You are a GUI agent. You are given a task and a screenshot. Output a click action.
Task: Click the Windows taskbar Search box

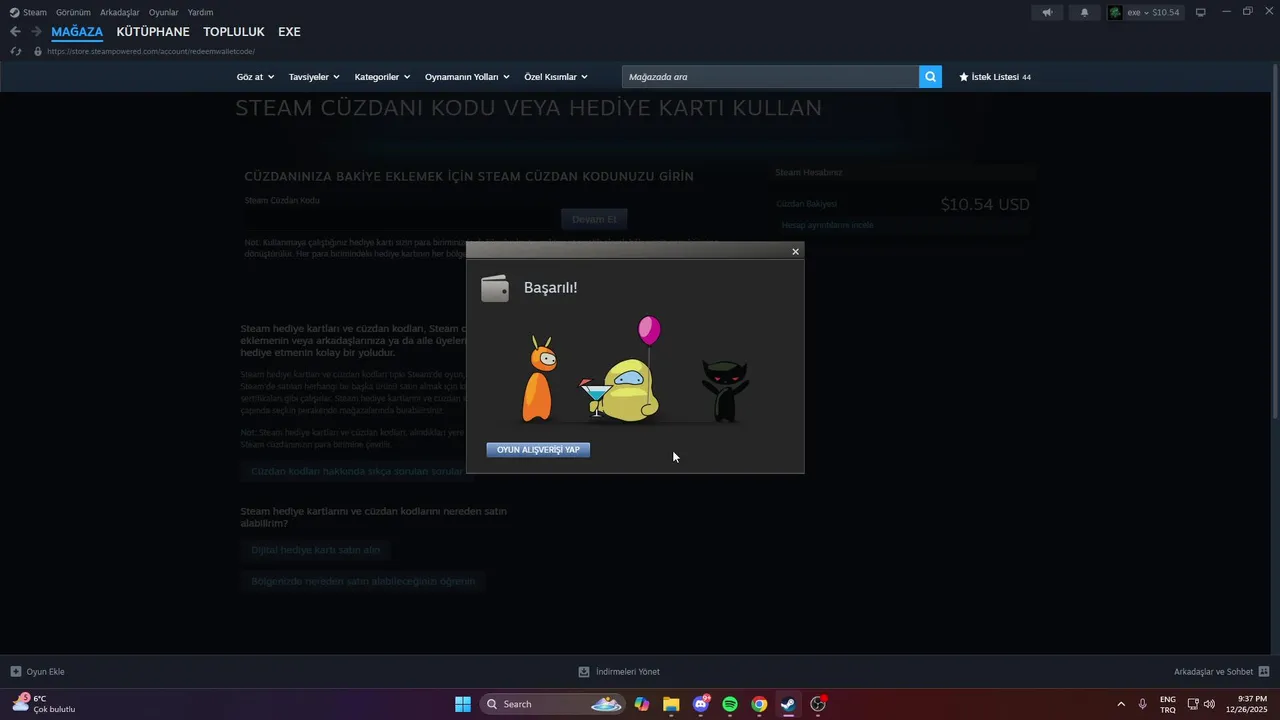click(x=554, y=704)
